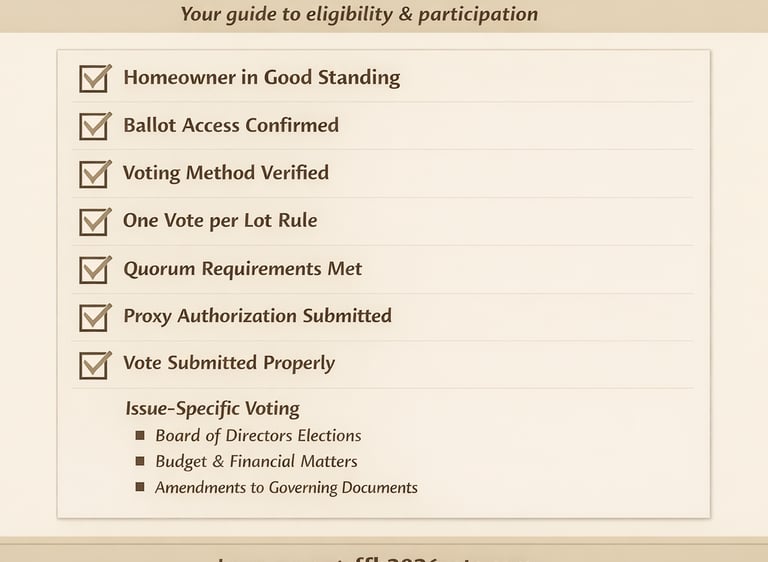Toggle the Voting Method Verified checkbox
Screen dimensions: 768x562
click(x=94, y=174)
